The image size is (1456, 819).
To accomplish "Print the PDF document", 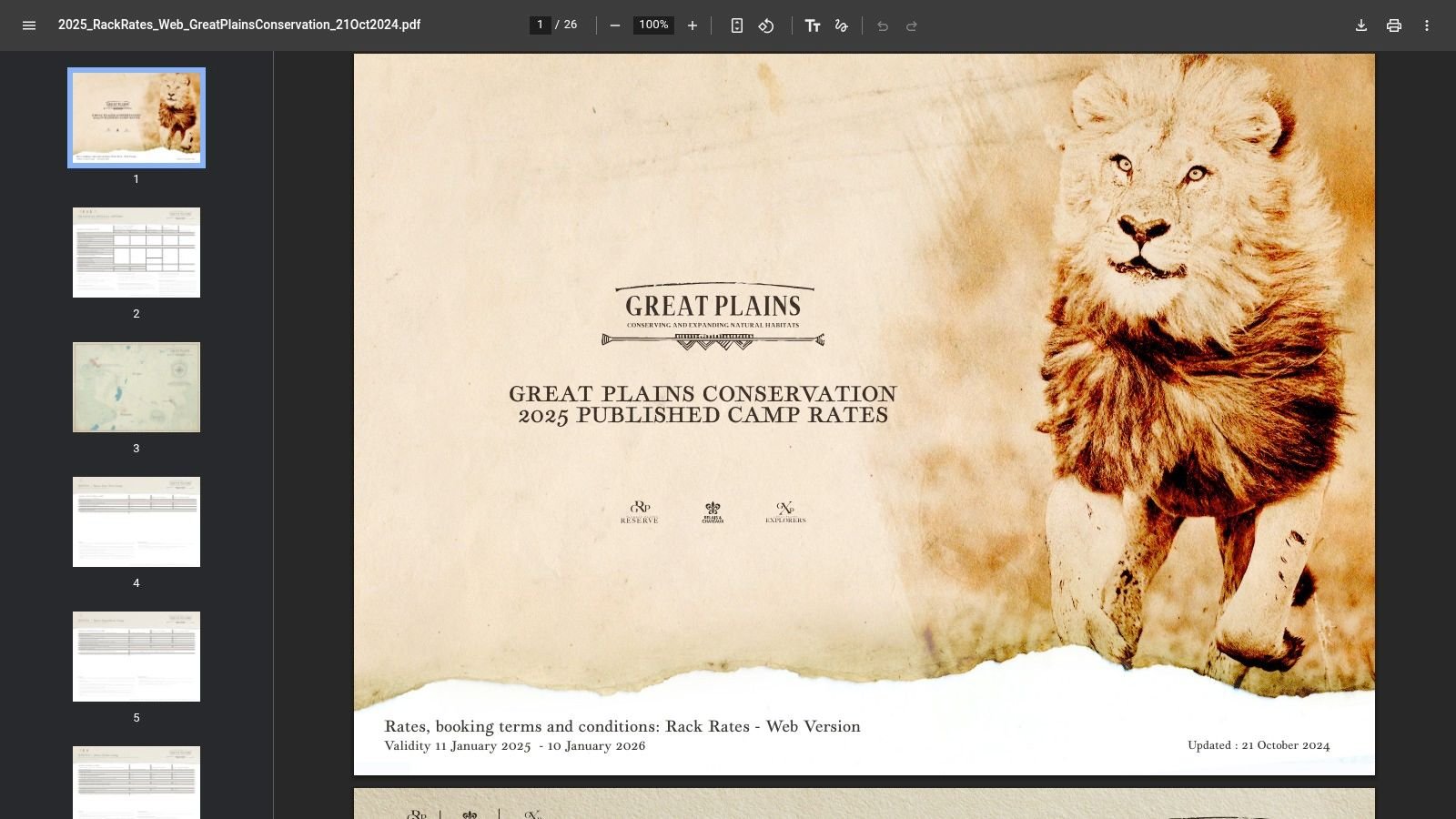I will coord(1394,25).
